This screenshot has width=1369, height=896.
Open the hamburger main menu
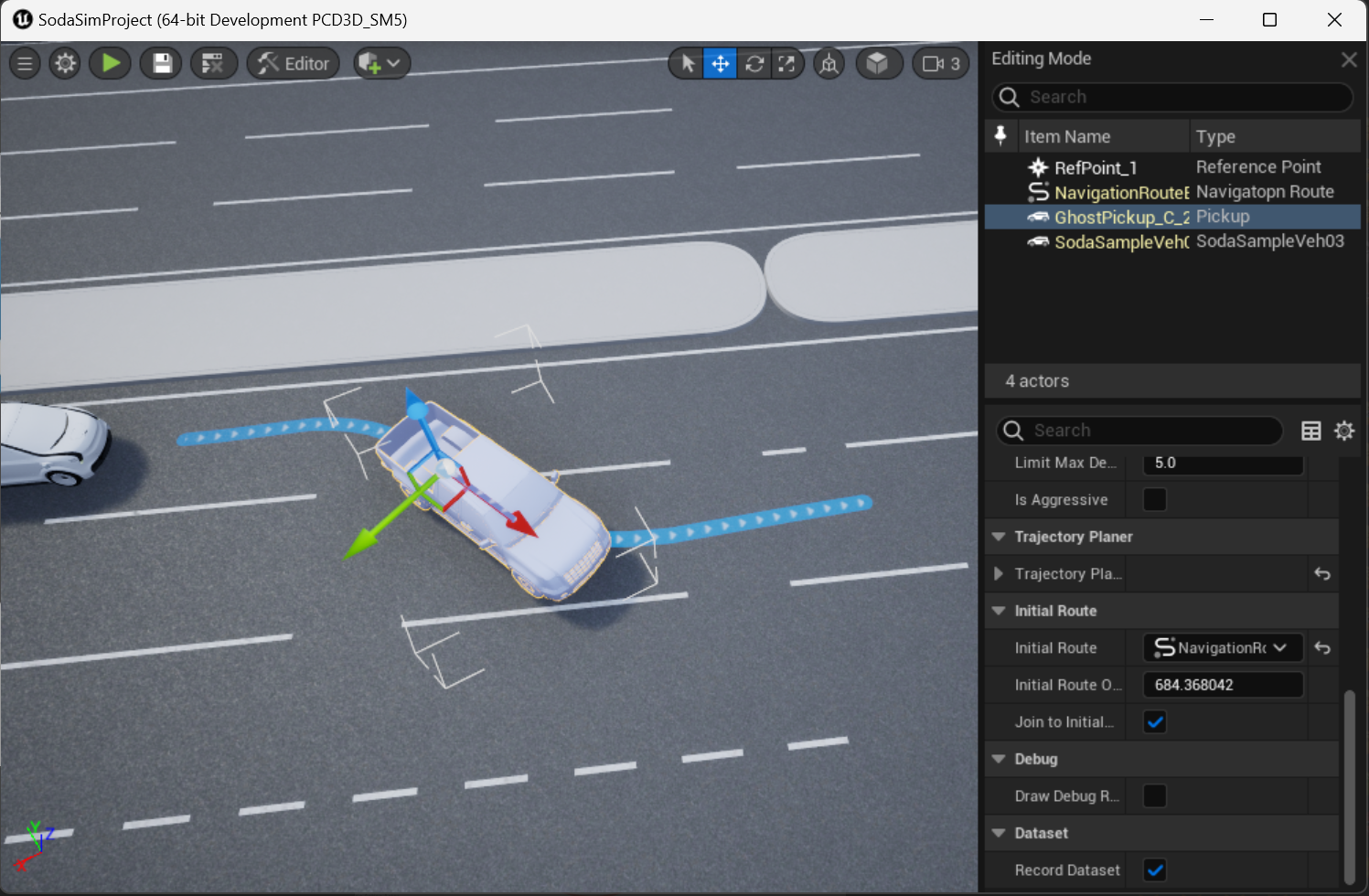(x=25, y=63)
